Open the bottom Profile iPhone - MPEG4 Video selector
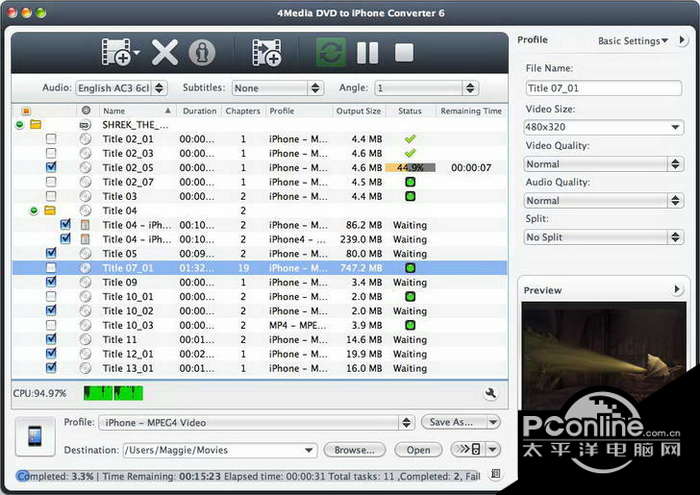This screenshot has width=700, height=495. 257,422
